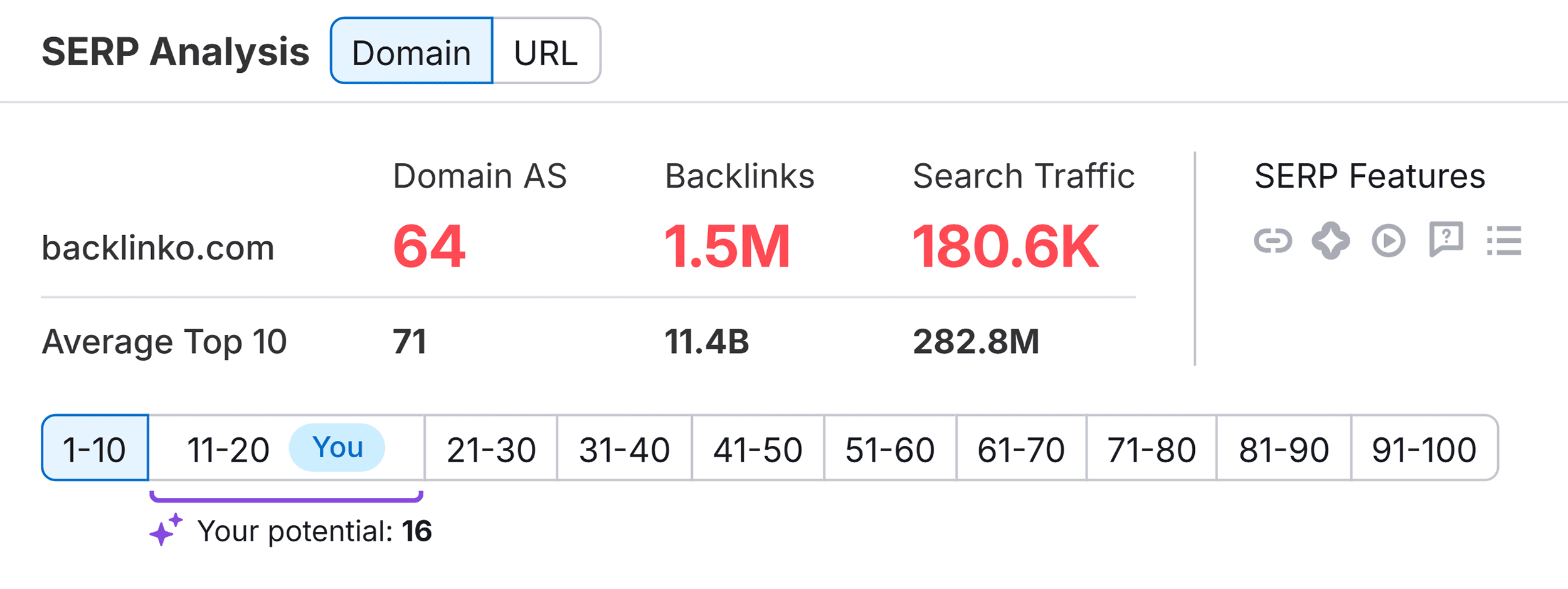Select the 91-100 positions range
The width and height of the screenshot is (1568, 589).
click(x=1424, y=448)
